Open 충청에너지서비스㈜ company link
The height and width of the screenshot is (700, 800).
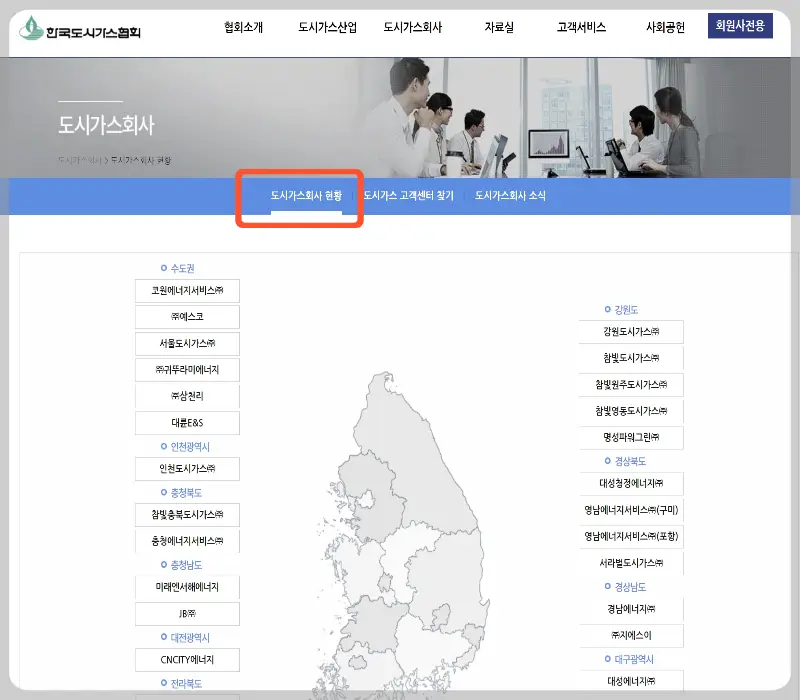pos(187,541)
